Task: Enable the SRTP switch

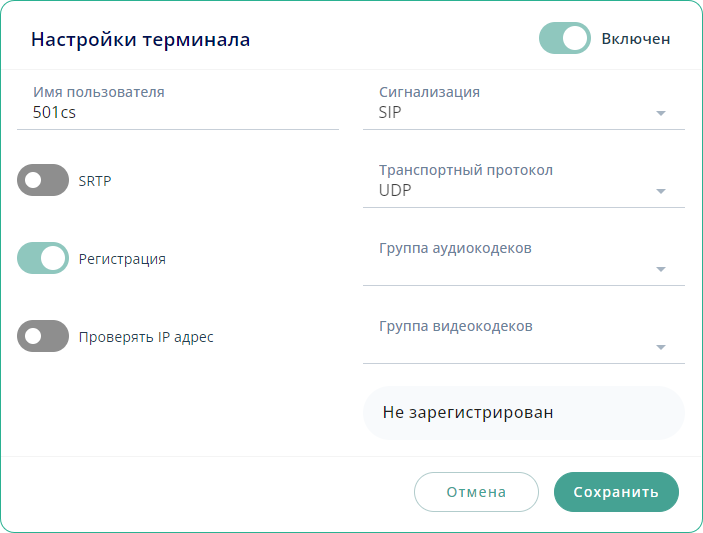Action: [43, 180]
